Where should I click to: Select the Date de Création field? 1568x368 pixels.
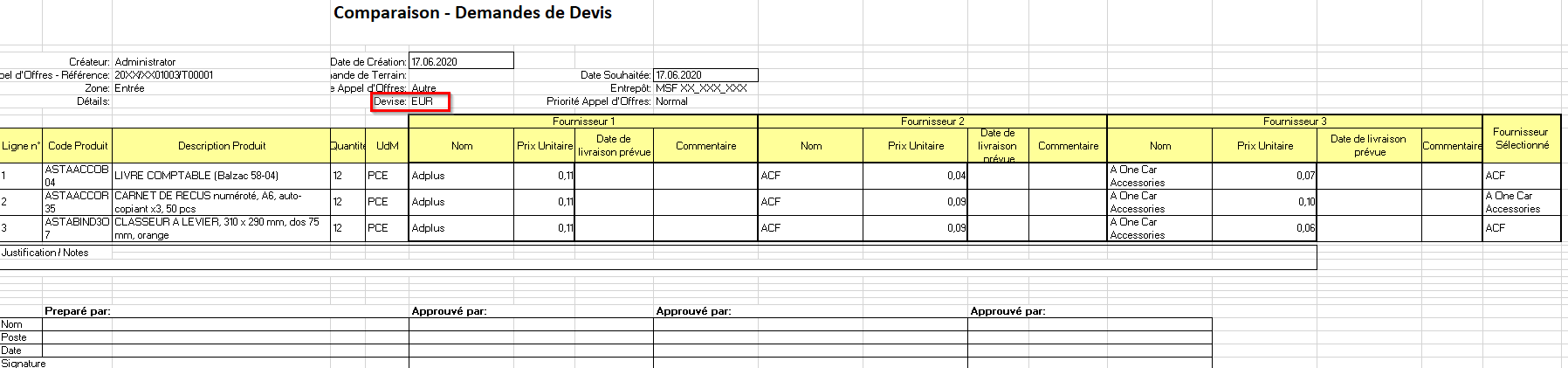point(461,61)
